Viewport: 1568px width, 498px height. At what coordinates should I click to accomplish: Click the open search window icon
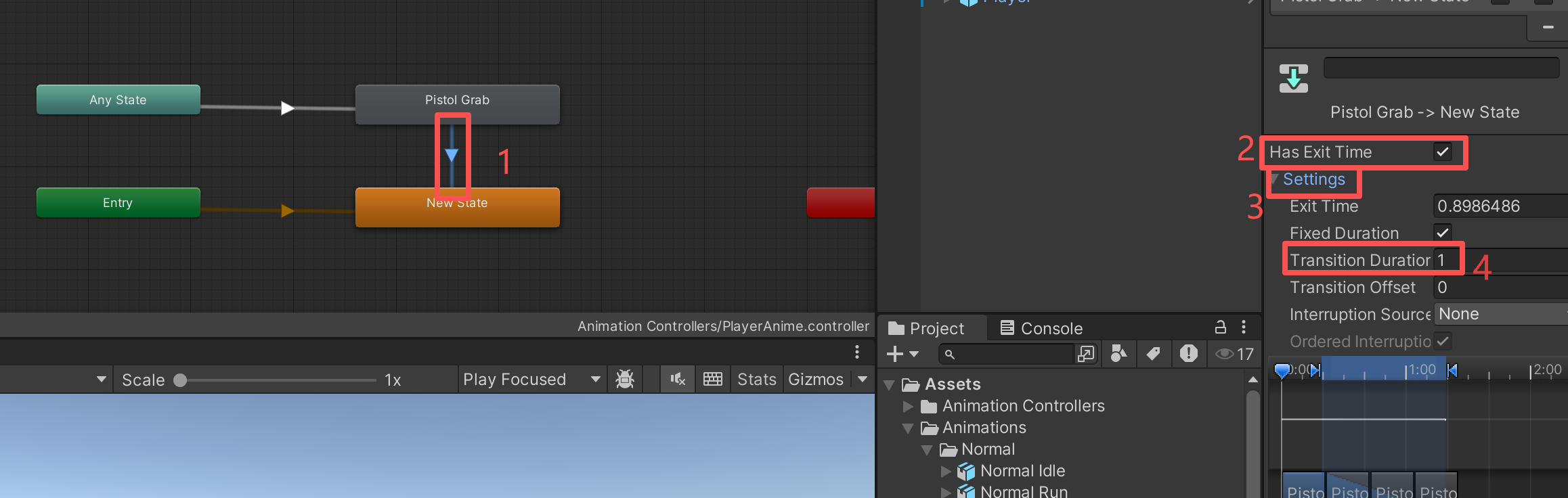click(1086, 354)
